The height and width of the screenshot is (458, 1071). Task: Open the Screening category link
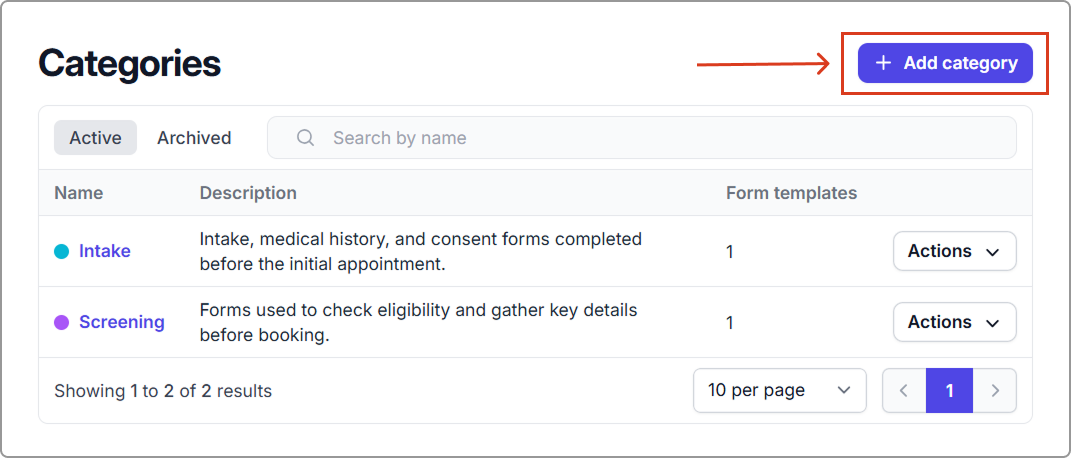point(122,322)
